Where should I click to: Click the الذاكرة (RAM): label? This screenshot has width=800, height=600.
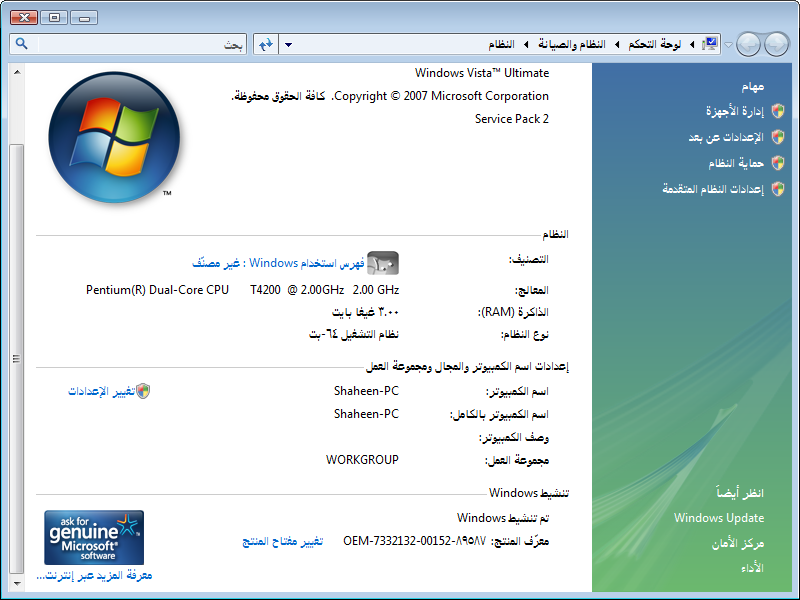513,312
